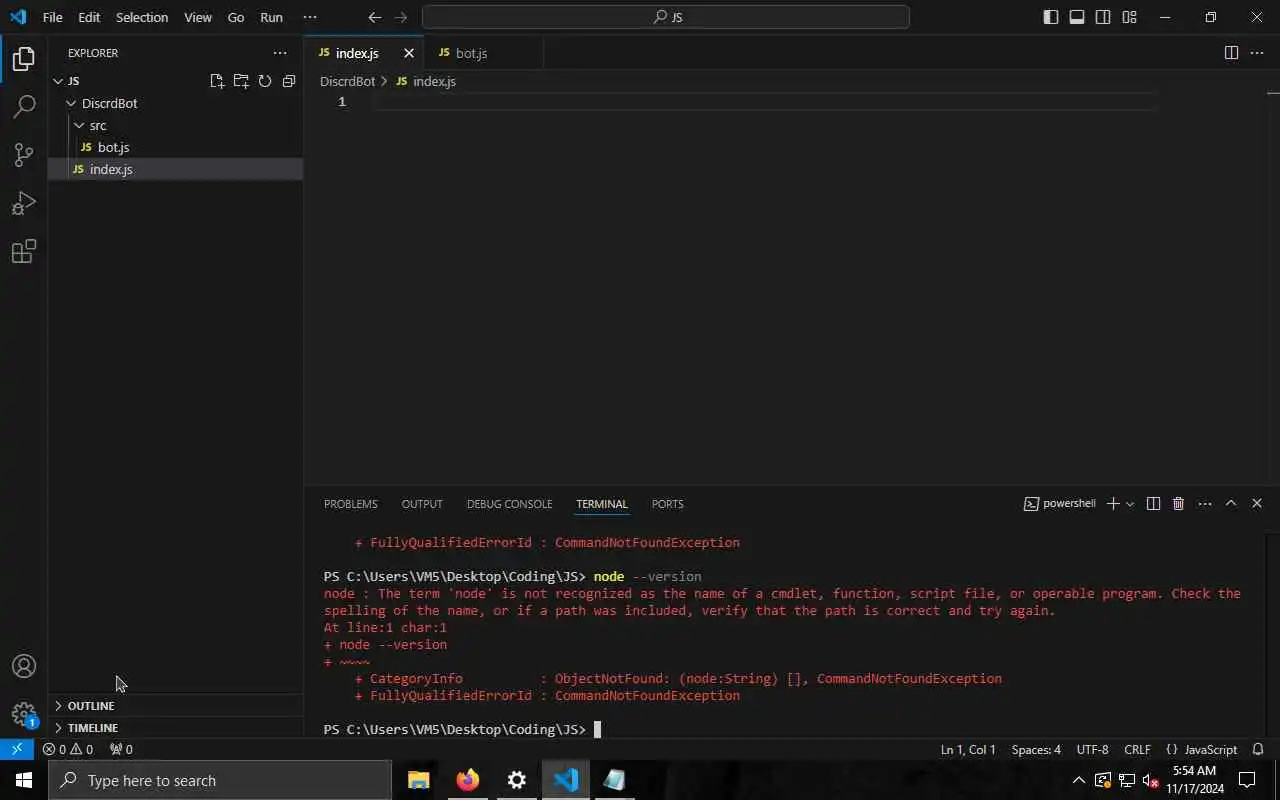The image size is (1280, 800).
Task: Expand the Outline section
Action: click(x=175, y=706)
